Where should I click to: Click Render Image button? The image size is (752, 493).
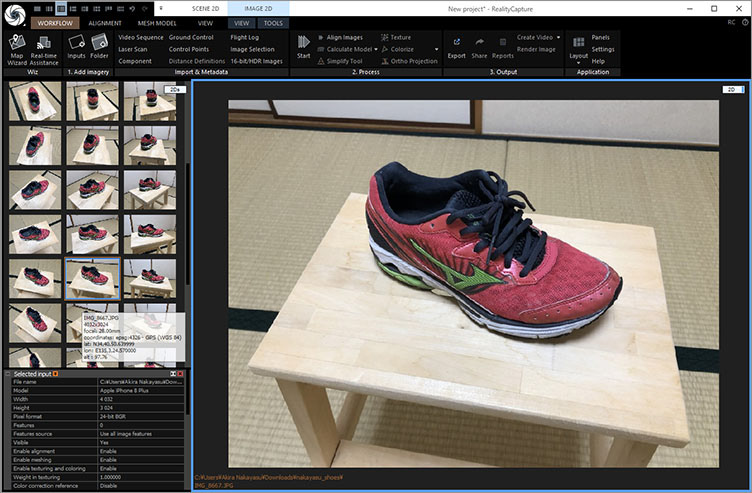pos(536,49)
